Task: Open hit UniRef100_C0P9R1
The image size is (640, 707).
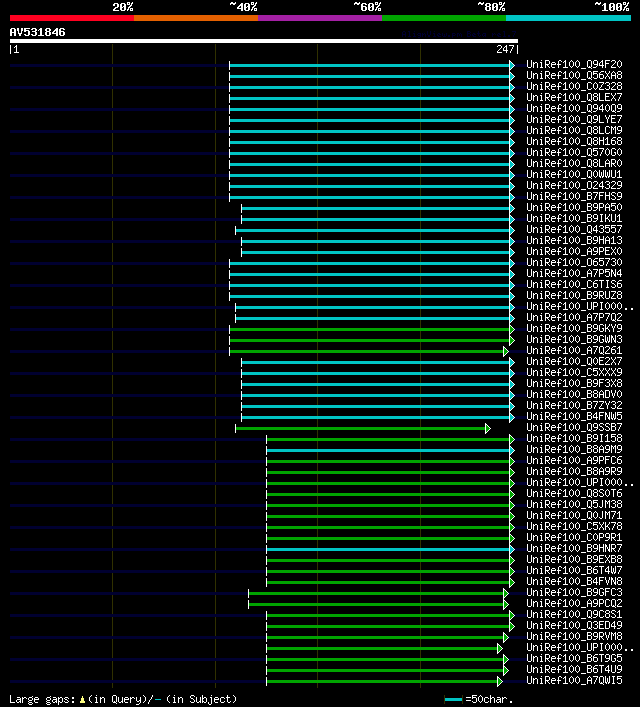Action: 574,537
